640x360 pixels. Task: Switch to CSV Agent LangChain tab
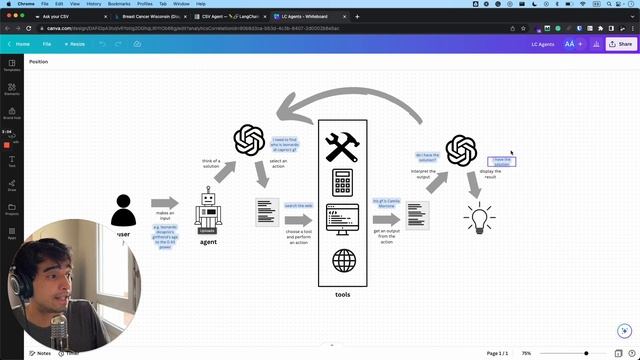[x=230, y=17]
